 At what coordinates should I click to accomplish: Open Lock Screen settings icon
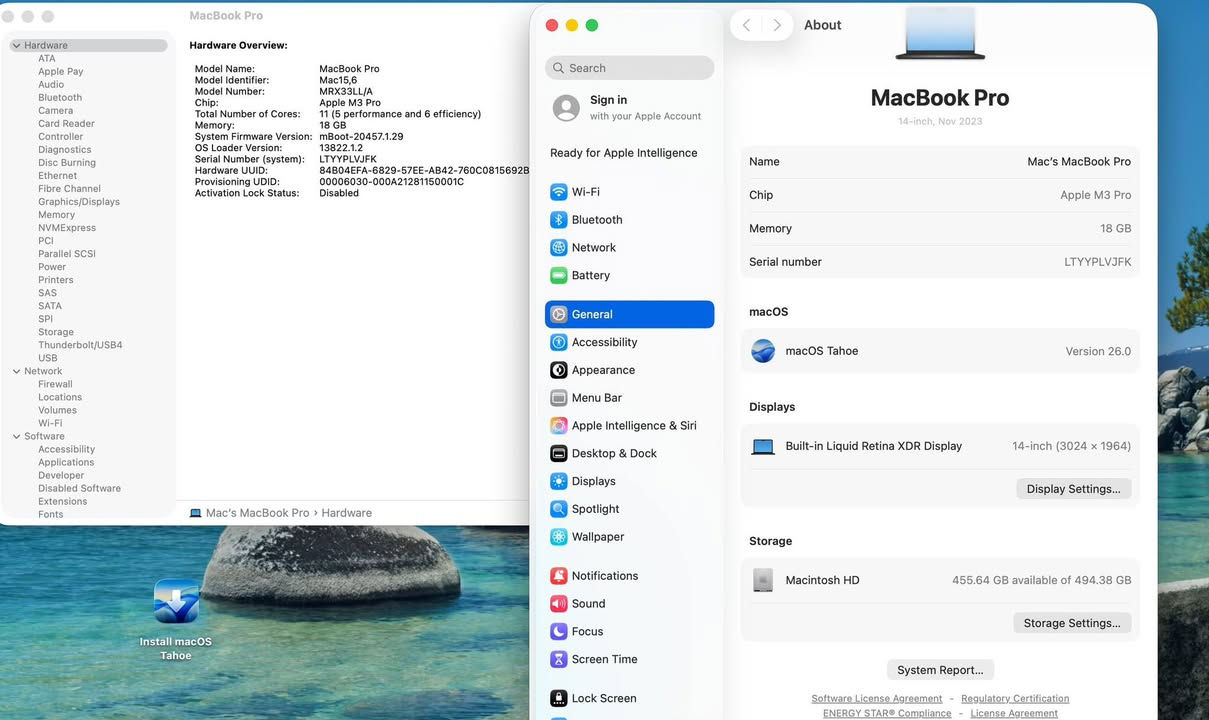pyautogui.click(x=559, y=698)
